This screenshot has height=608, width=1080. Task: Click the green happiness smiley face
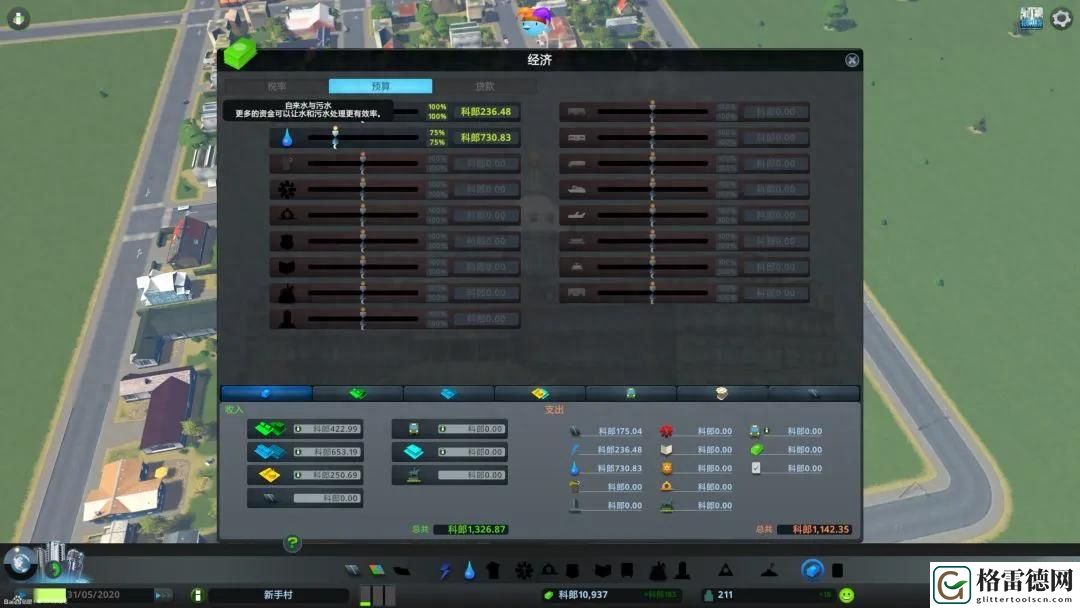click(847, 595)
